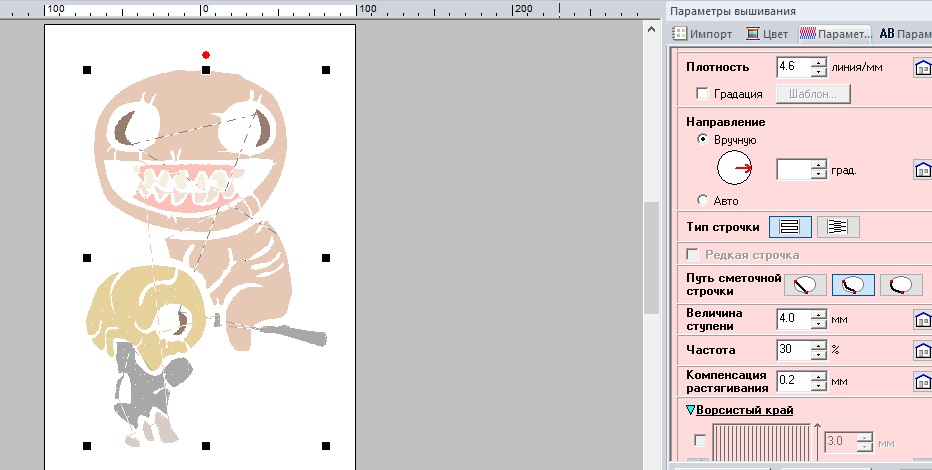Choose the third underlay stitch path option
This screenshot has height=470, width=932.
(x=901, y=285)
